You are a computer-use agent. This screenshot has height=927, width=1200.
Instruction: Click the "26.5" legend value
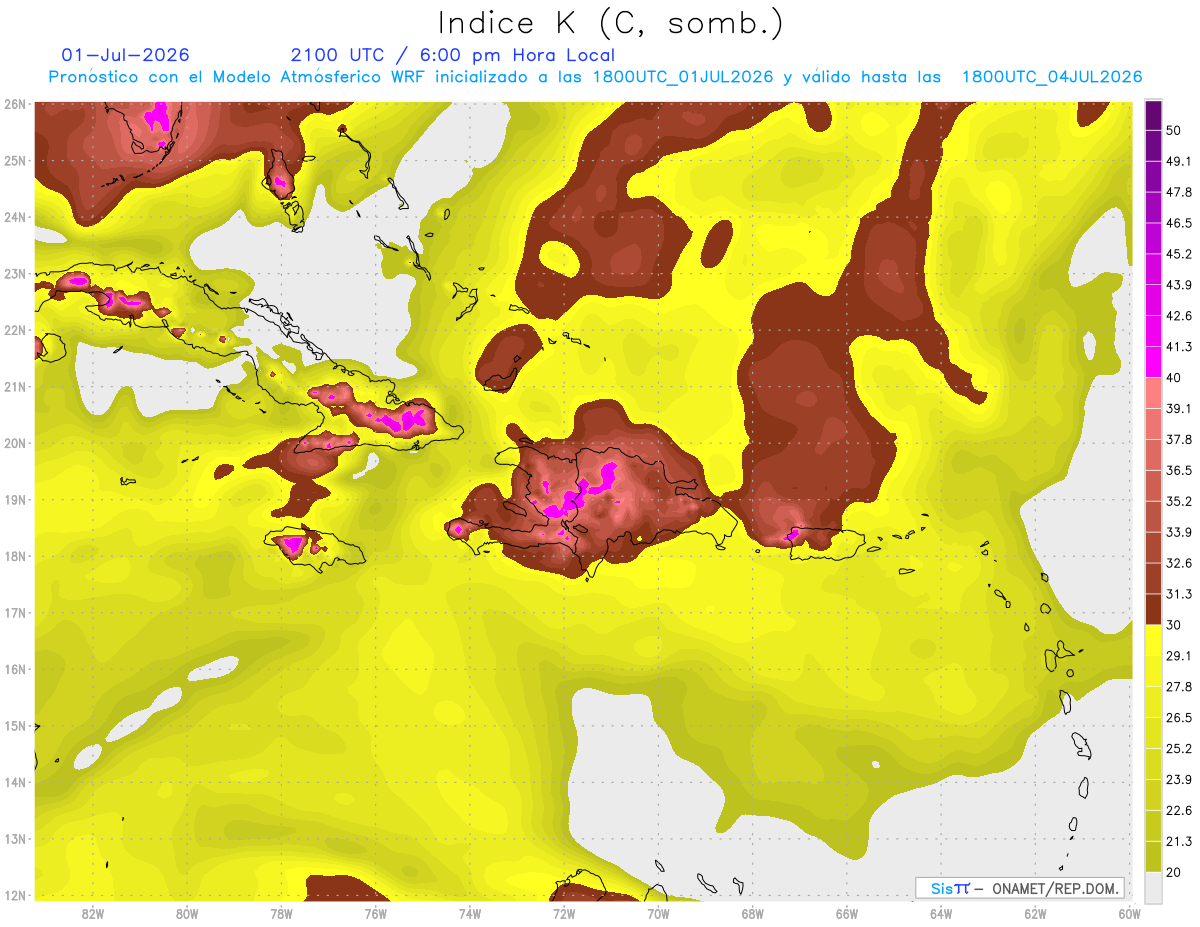(1178, 718)
